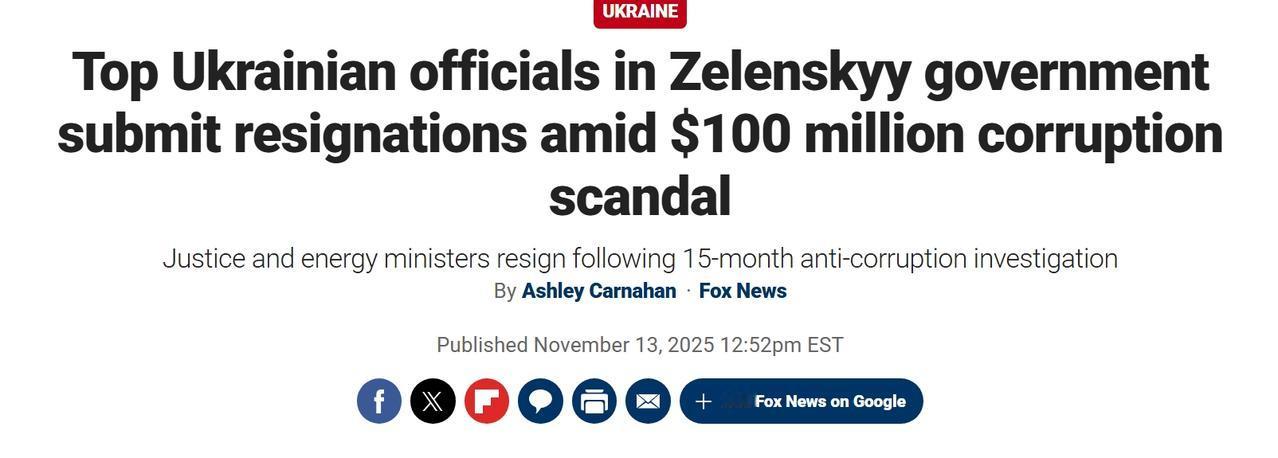Open comments using the speech bubble icon
Viewport: 1278px width, 458px height.
[x=540, y=401]
